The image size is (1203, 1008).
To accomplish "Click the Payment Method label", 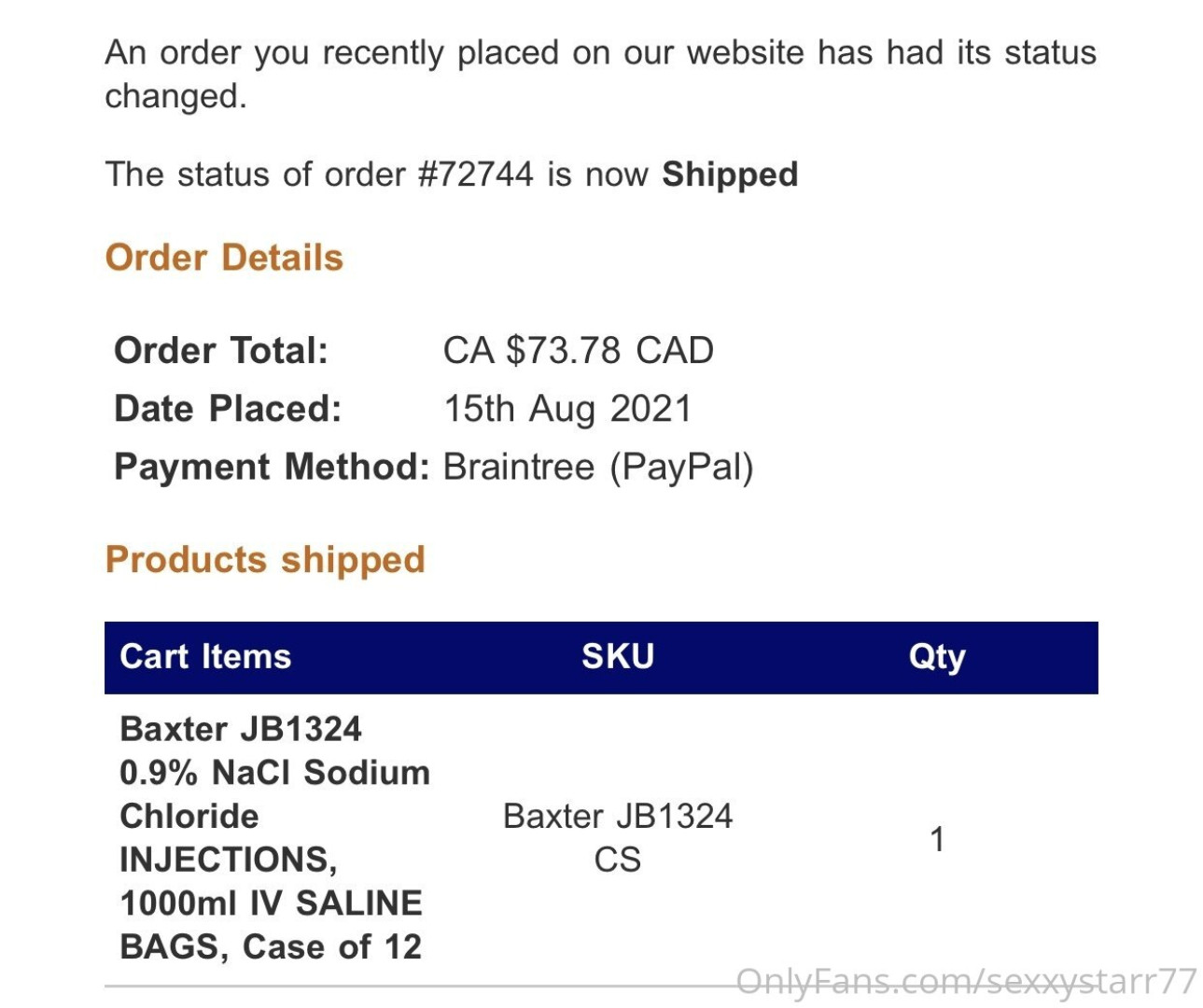I will click(272, 467).
